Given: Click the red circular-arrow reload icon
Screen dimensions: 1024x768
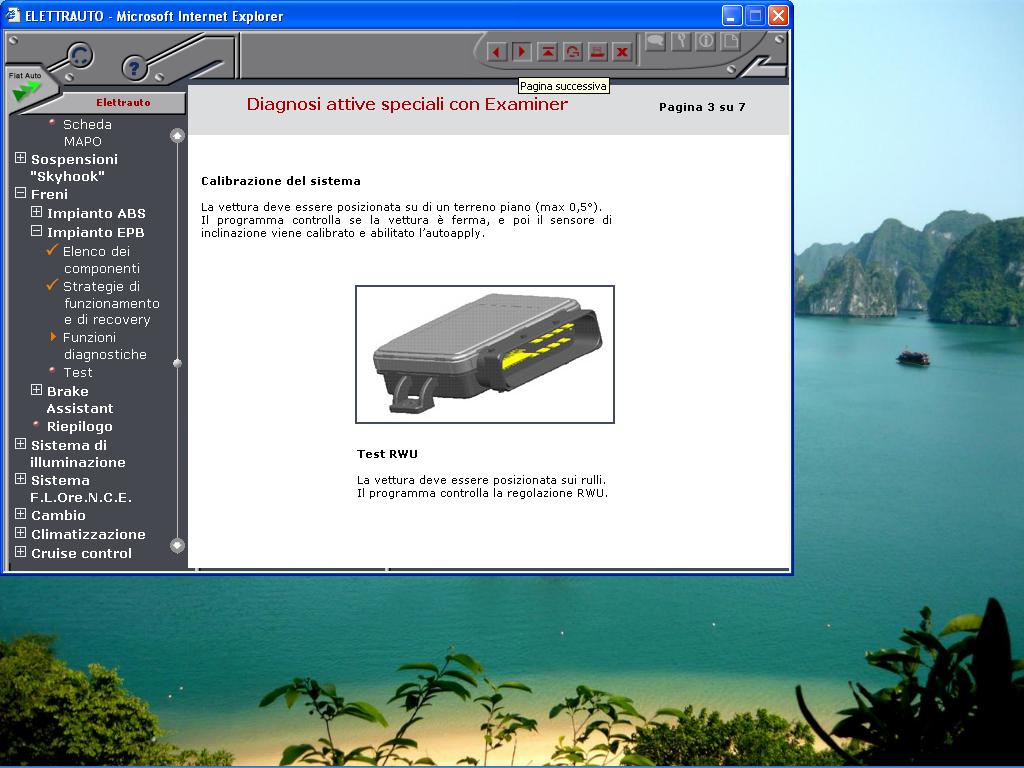Looking at the screenshot, I should tap(573, 52).
